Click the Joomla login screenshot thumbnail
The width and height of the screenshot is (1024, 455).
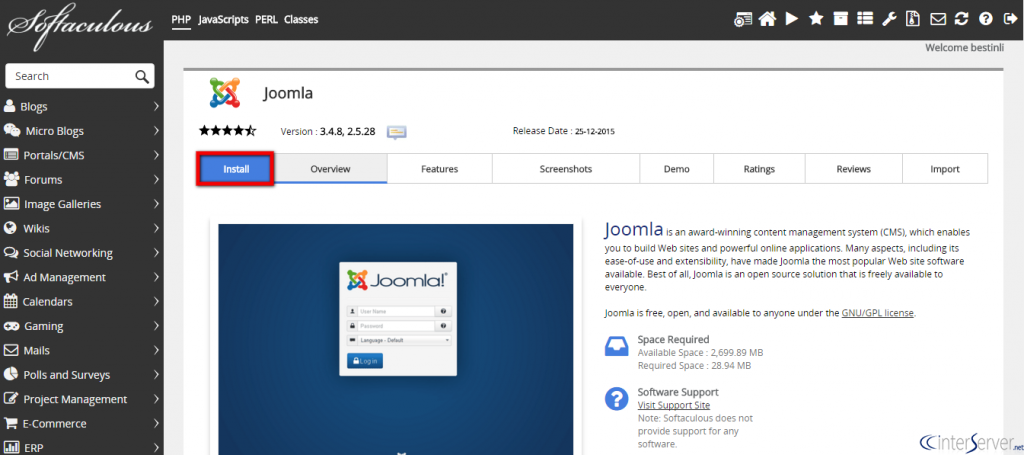[396, 339]
